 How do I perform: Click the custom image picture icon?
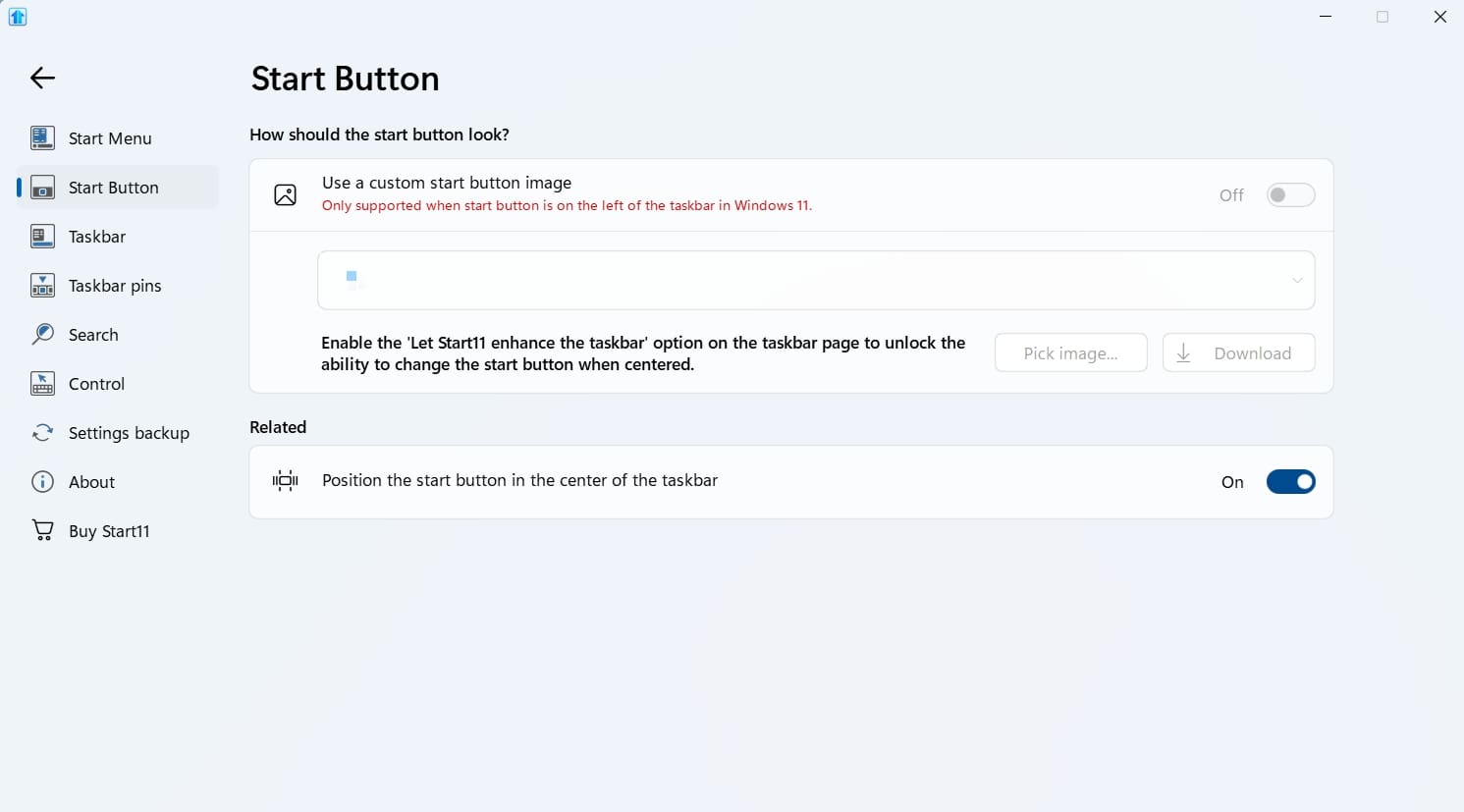286,195
